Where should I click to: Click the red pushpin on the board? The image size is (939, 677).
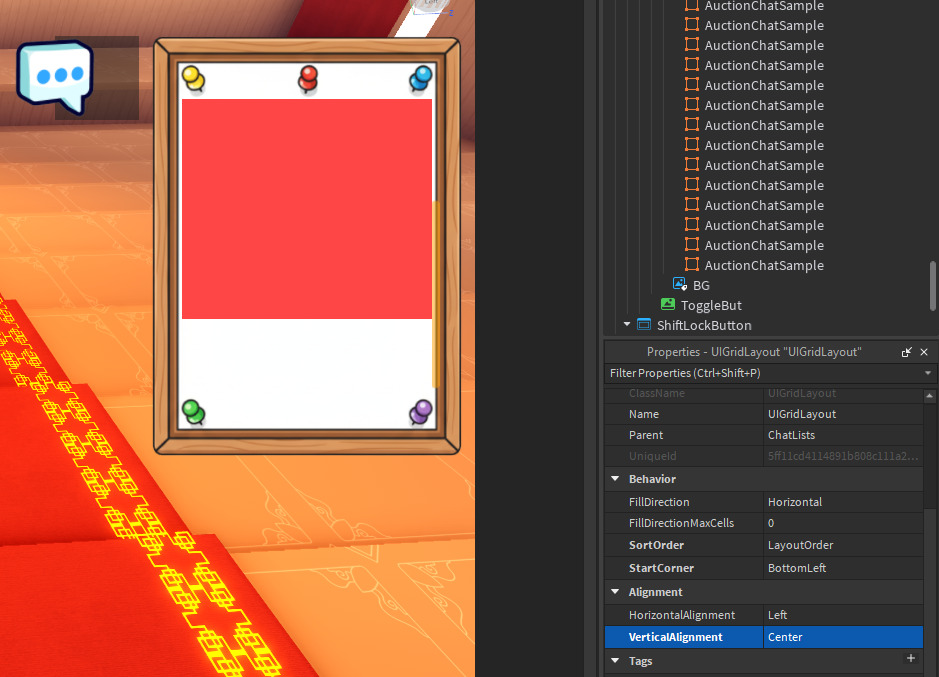[307, 78]
